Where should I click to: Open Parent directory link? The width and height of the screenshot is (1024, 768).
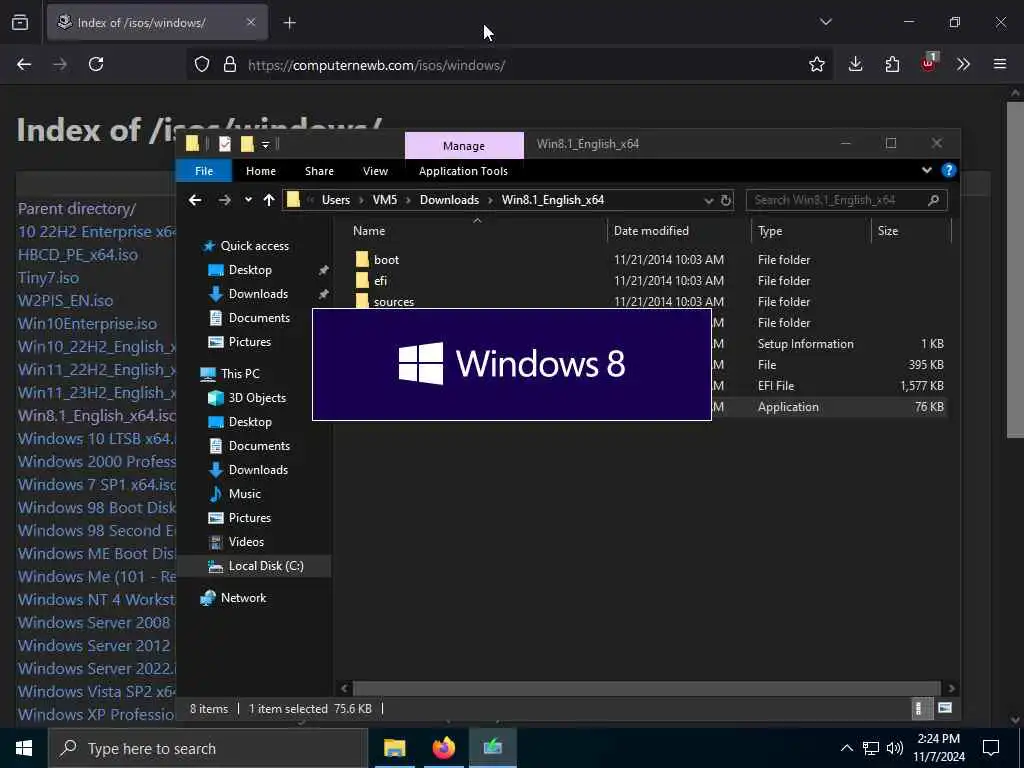tap(76, 208)
